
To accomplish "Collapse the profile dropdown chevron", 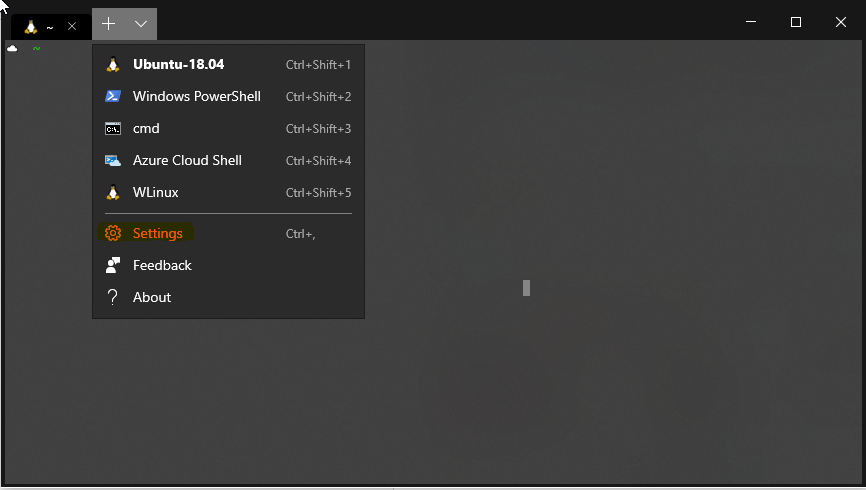I will coord(141,24).
